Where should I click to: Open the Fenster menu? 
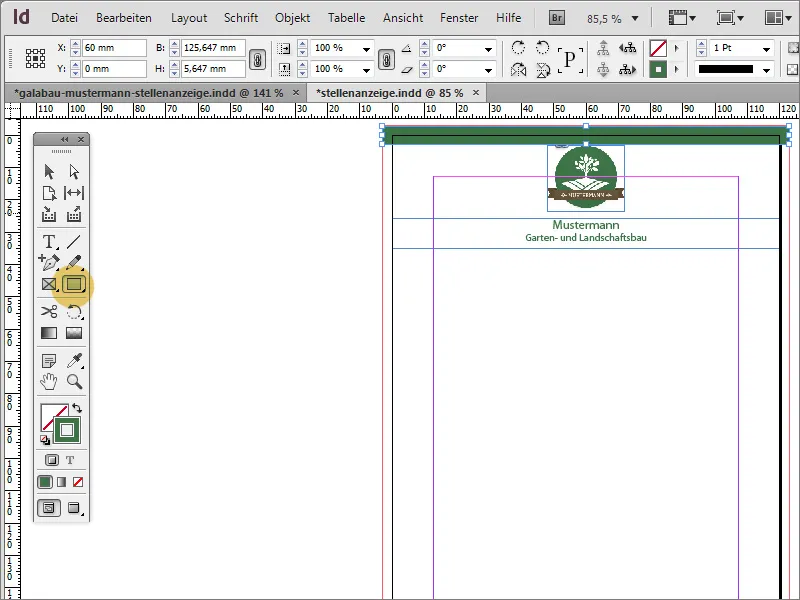click(459, 18)
